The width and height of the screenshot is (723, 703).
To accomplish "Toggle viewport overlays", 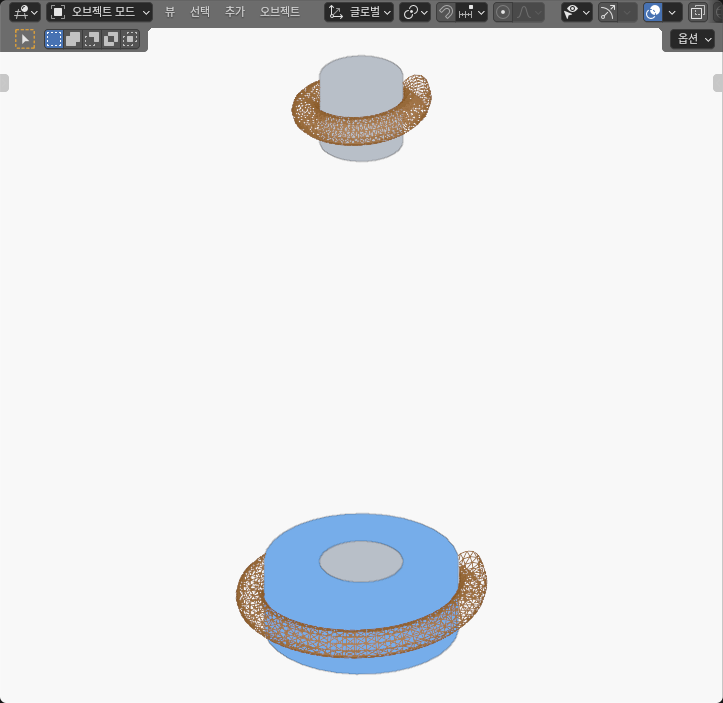I will click(653, 12).
